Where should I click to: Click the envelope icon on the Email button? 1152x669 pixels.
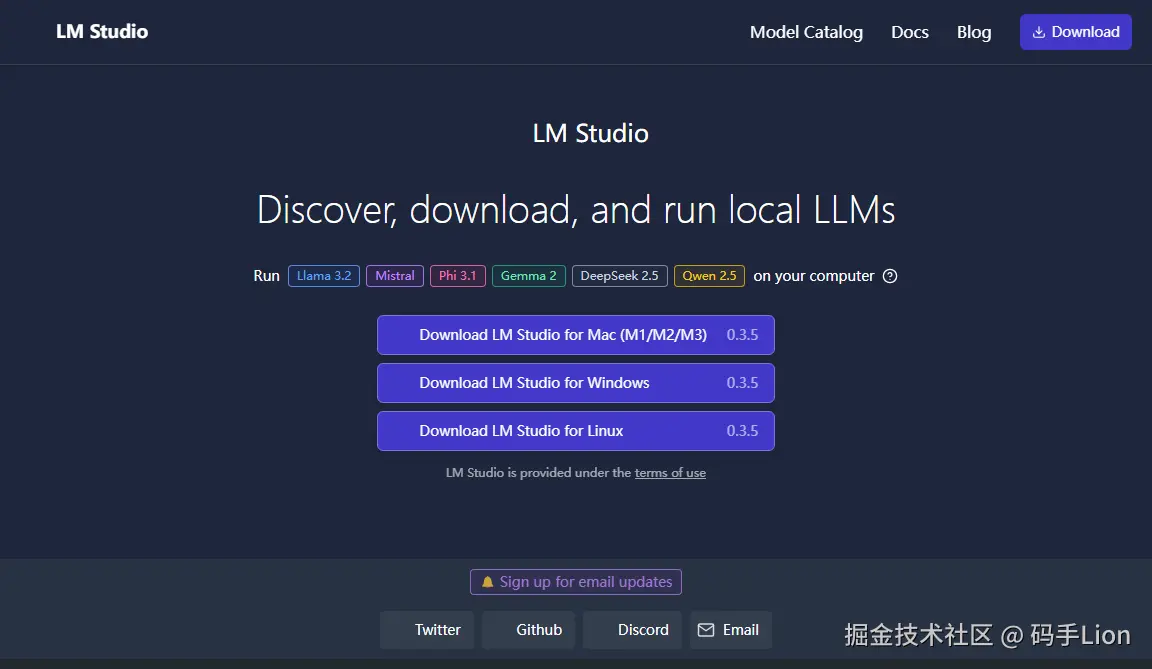tap(709, 630)
